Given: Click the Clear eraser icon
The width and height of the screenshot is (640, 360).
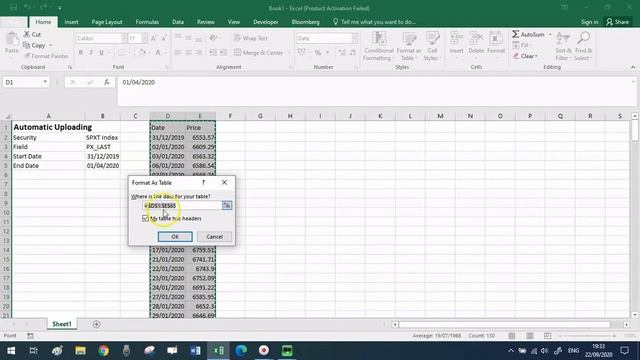Looking at the screenshot, I should (516, 56).
